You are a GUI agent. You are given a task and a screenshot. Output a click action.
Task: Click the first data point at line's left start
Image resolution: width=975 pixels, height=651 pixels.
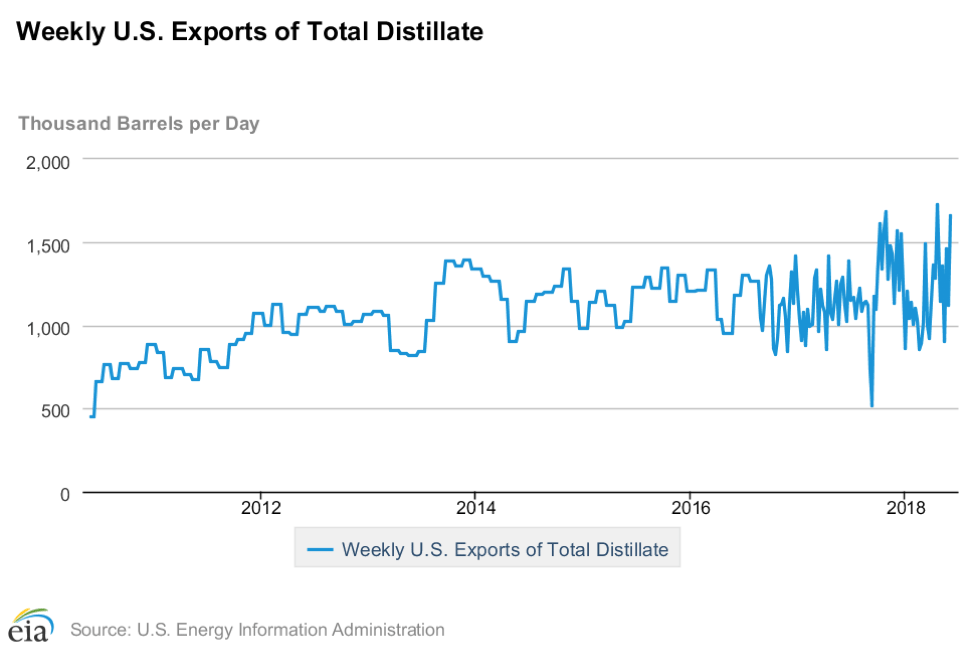(90, 416)
